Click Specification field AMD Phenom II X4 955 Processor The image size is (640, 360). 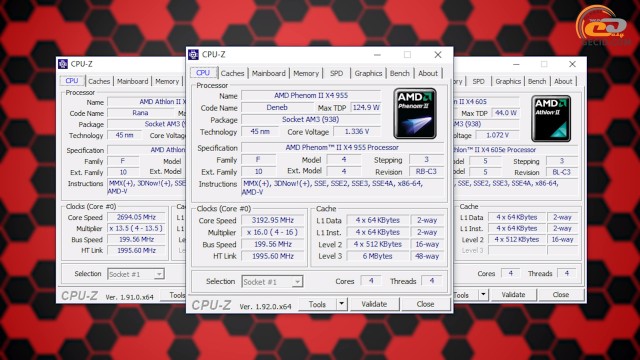pos(342,147)
